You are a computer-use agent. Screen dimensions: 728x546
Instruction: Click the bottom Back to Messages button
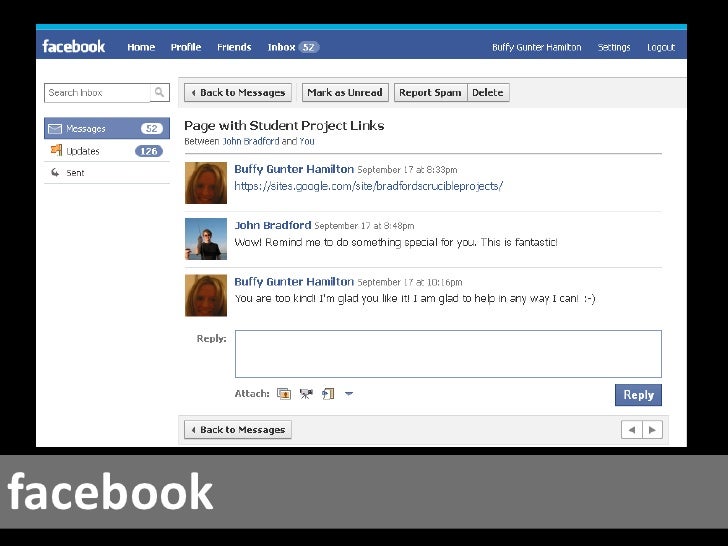tap(238, 429)
